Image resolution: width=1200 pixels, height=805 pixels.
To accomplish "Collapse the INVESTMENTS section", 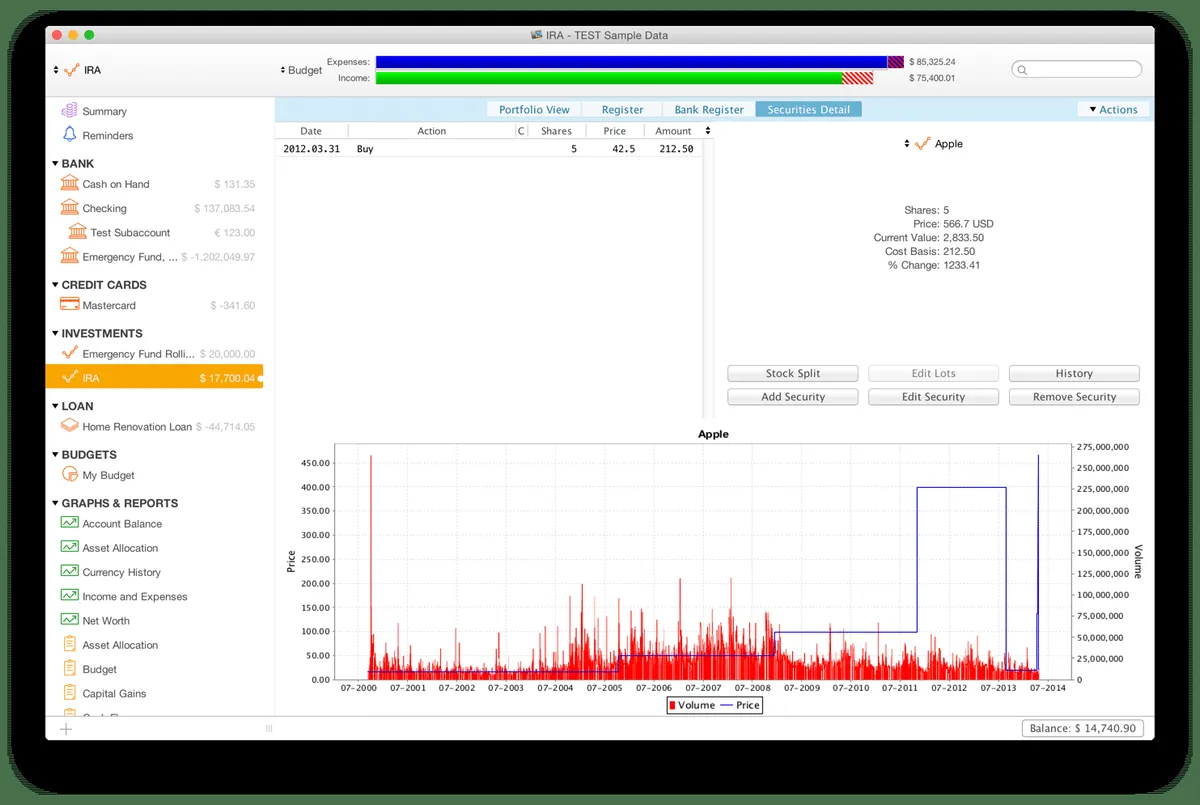I will pyautogui.click(x=55, y=333).
